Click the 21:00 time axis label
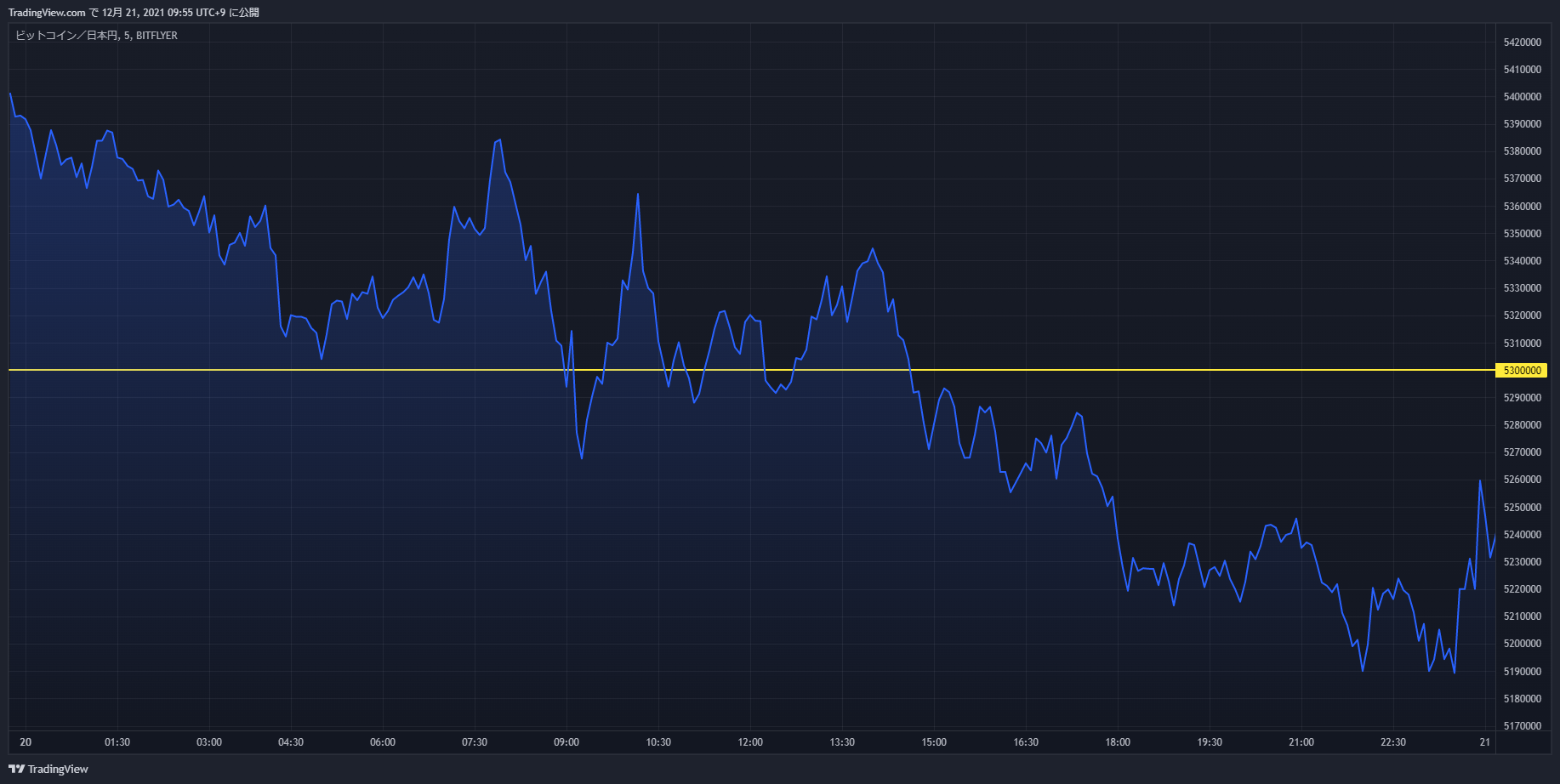Screen dimensions: 1560x784 (x=1301, y=742)
